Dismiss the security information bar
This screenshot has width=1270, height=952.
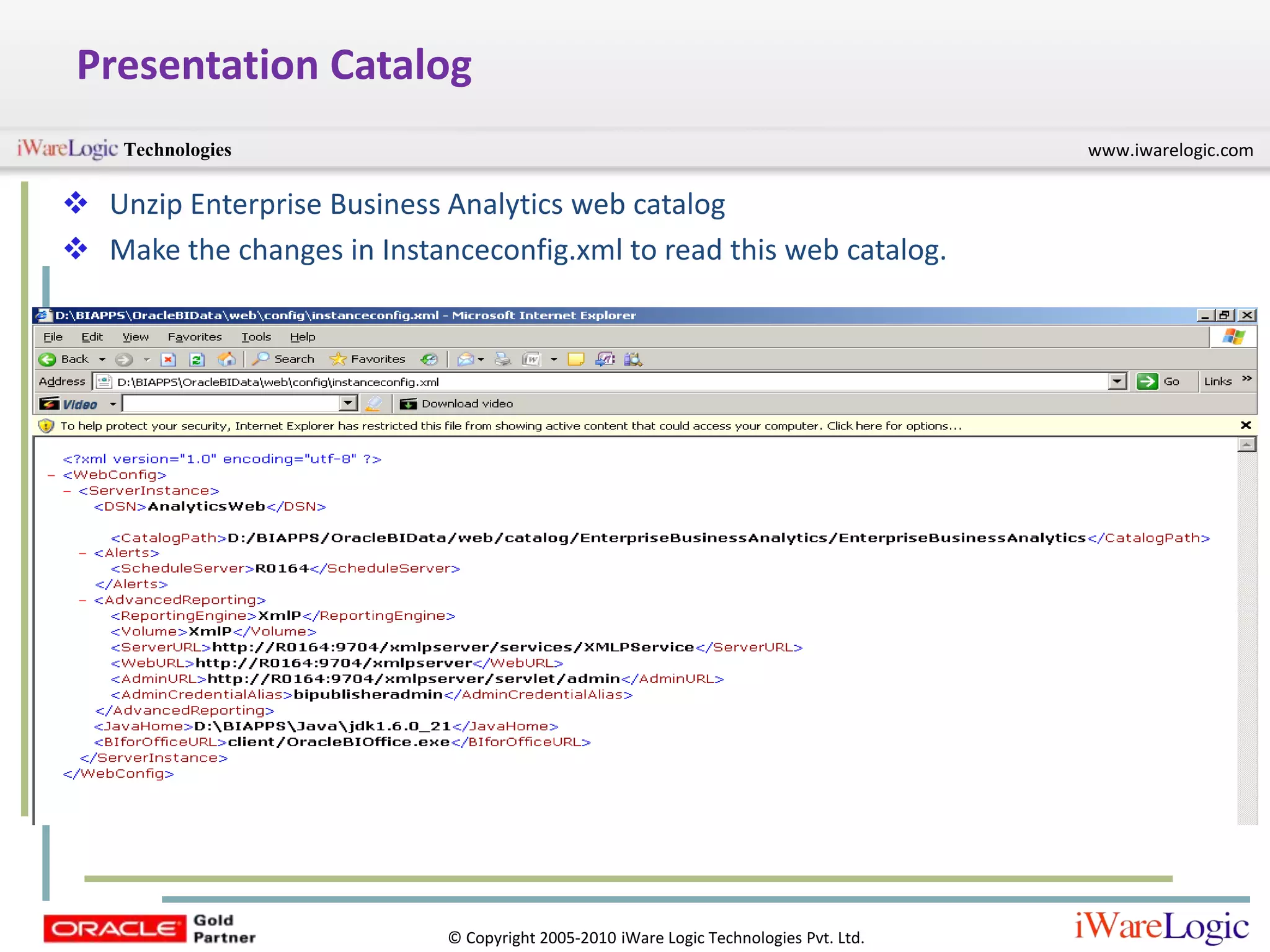[1246, 426]
